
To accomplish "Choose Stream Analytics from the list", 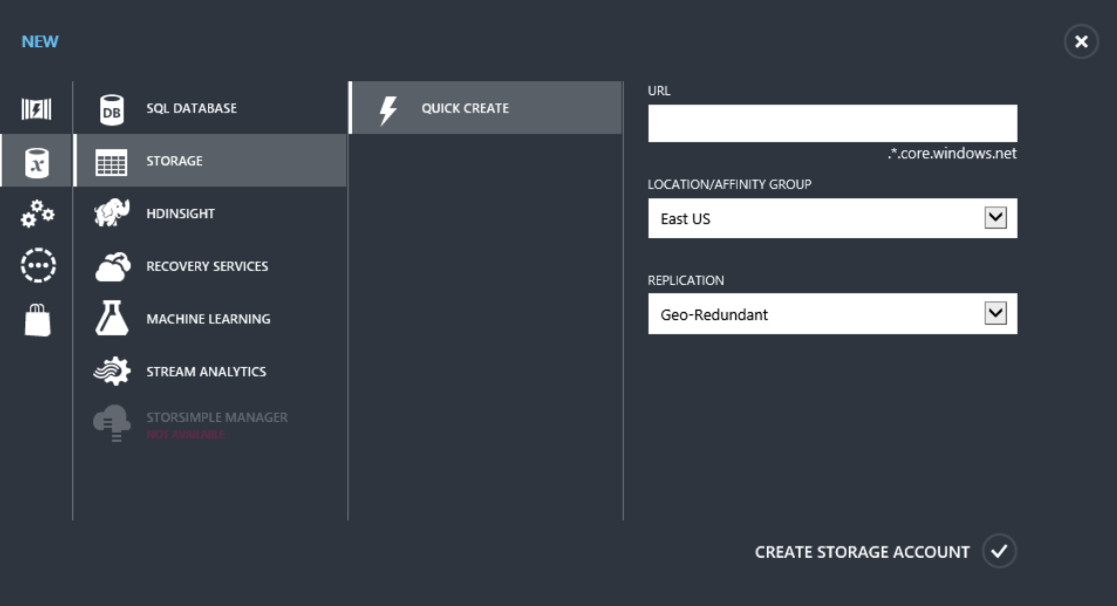I will pos(211,372).
